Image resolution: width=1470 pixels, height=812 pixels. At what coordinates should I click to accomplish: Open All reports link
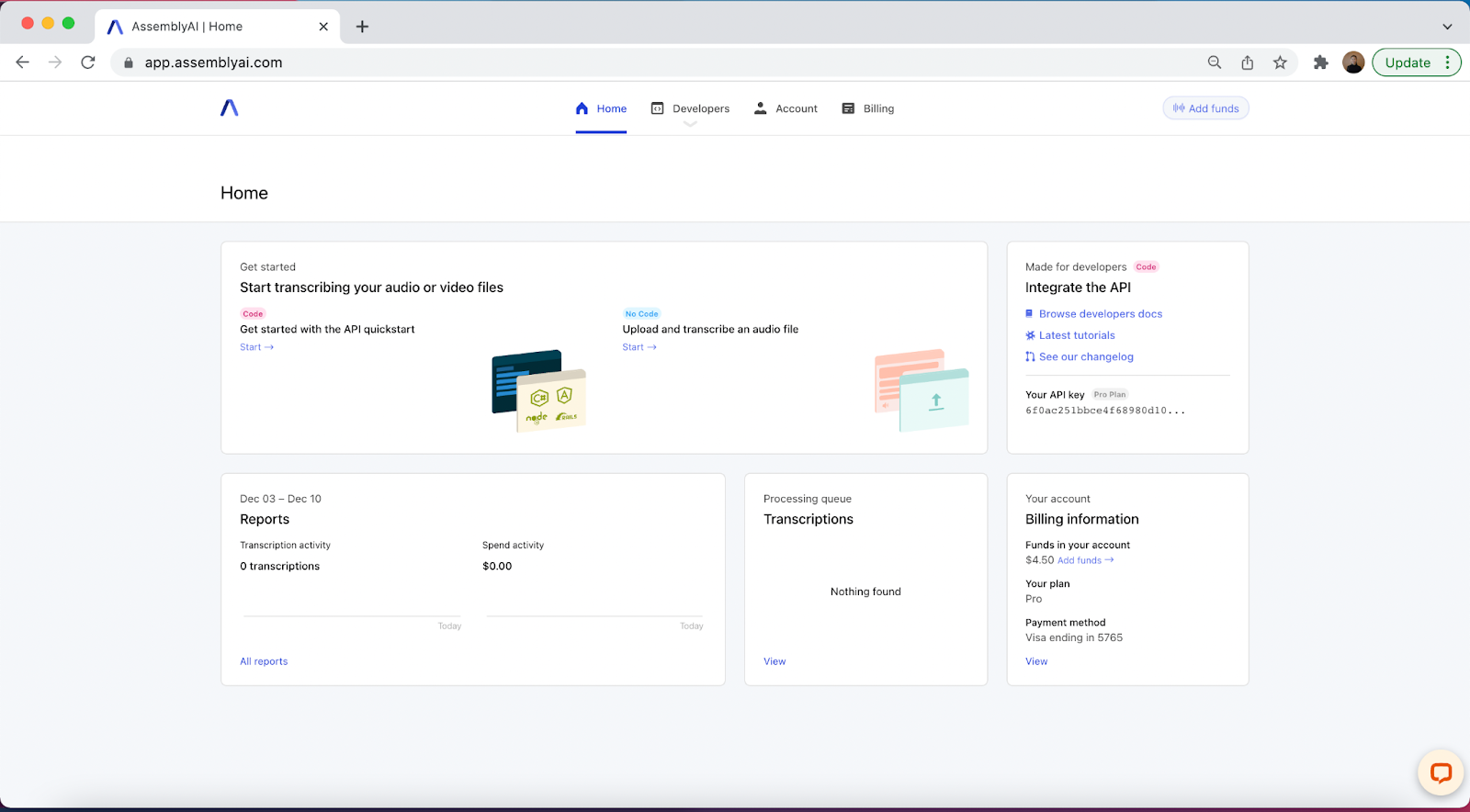point(264,661)
